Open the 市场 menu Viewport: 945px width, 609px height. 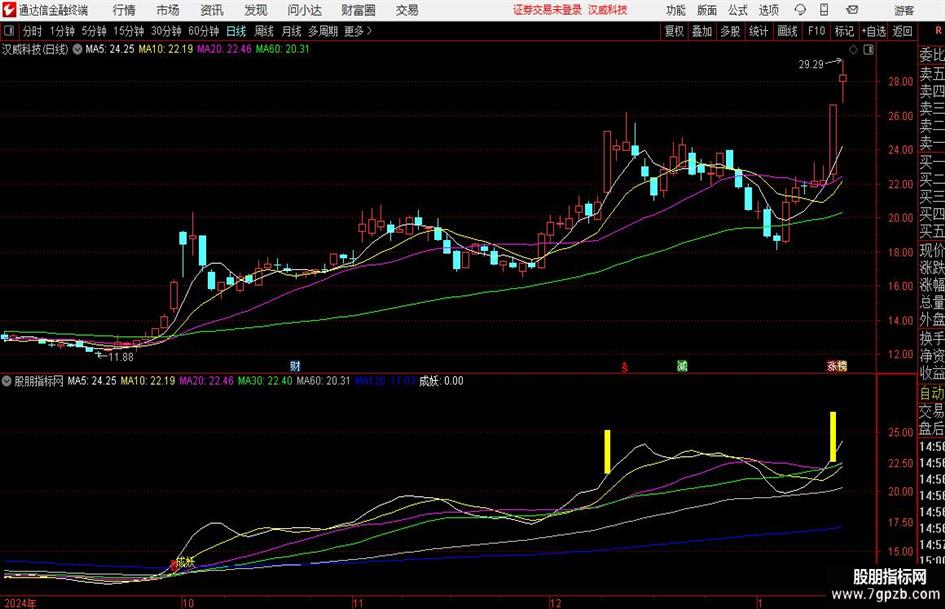(x=168, y=10)
